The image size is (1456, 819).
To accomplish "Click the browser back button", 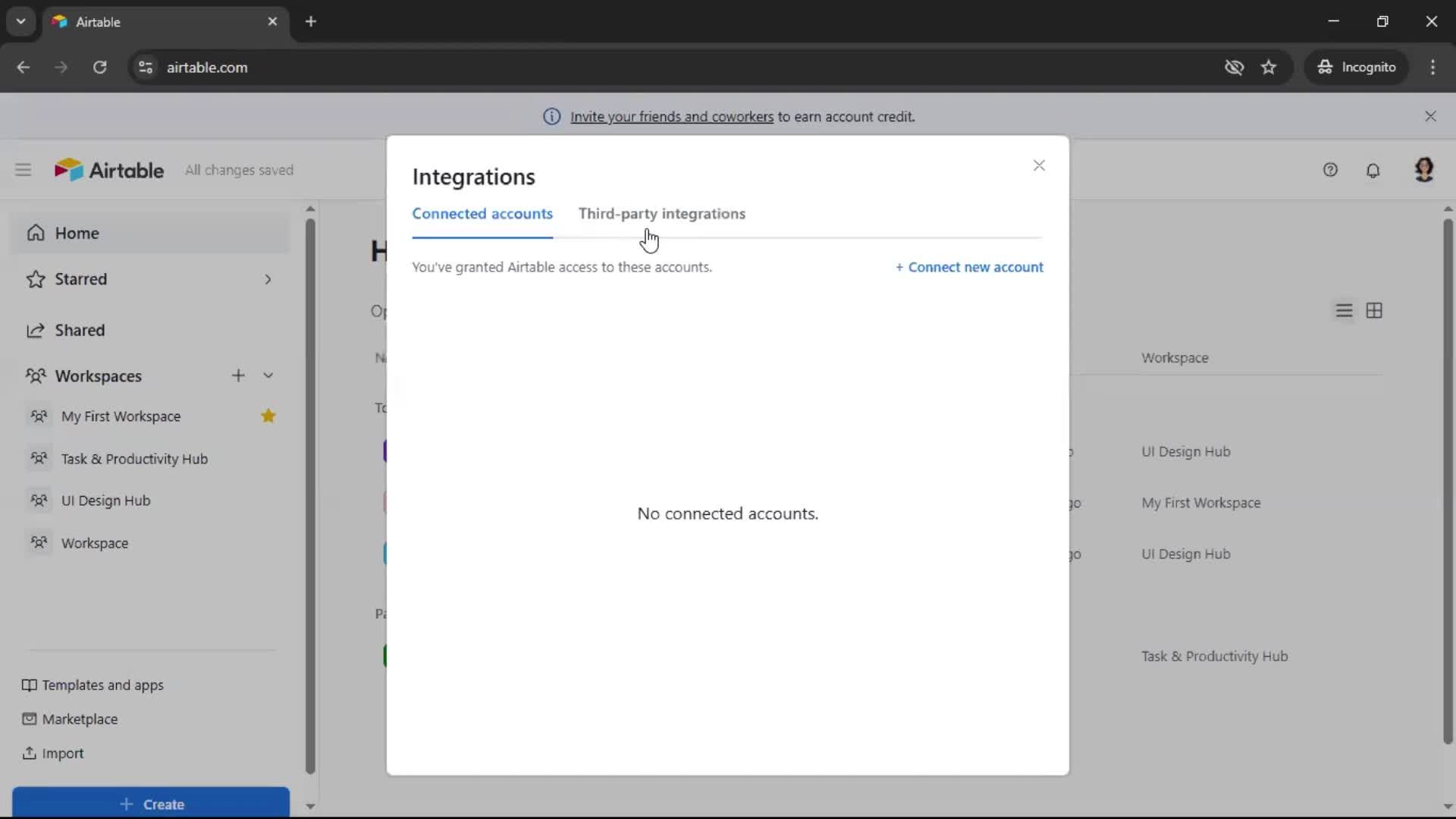I will coord(24,67).
